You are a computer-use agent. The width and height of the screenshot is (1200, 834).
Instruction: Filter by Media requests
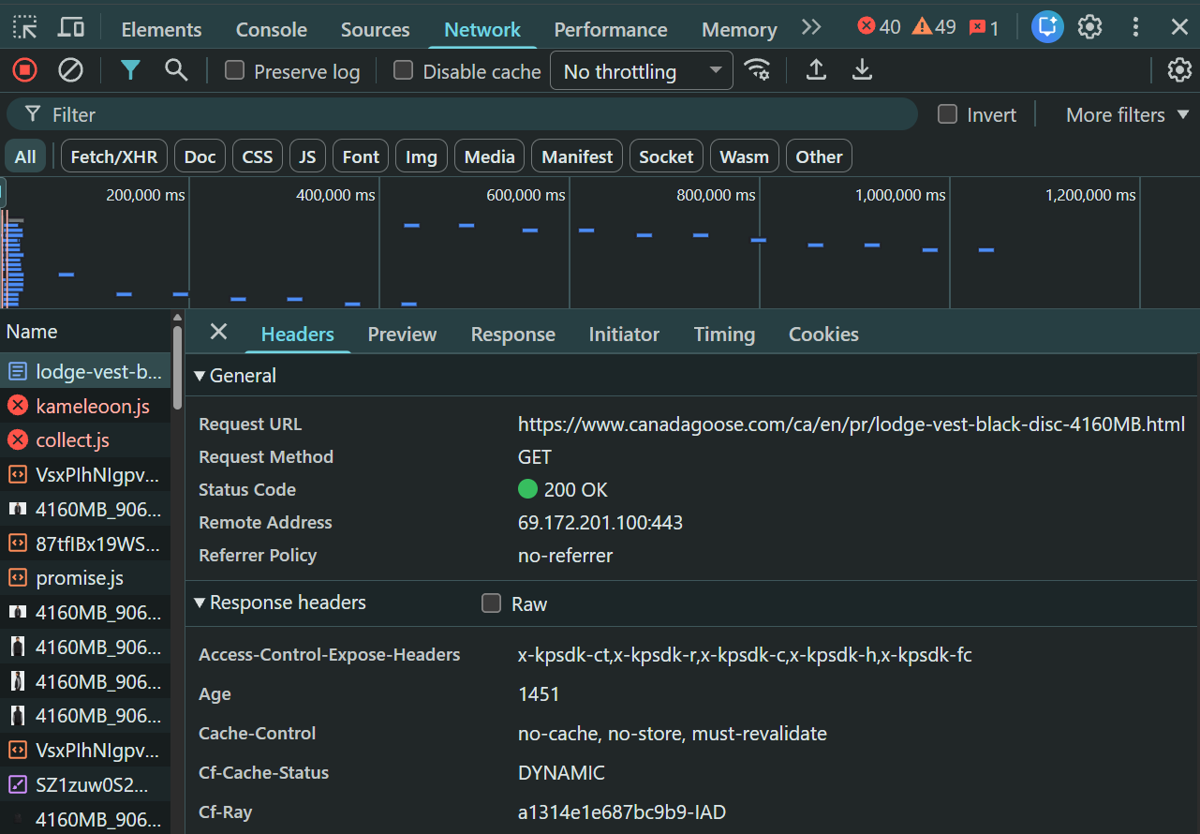click(489, 157)
